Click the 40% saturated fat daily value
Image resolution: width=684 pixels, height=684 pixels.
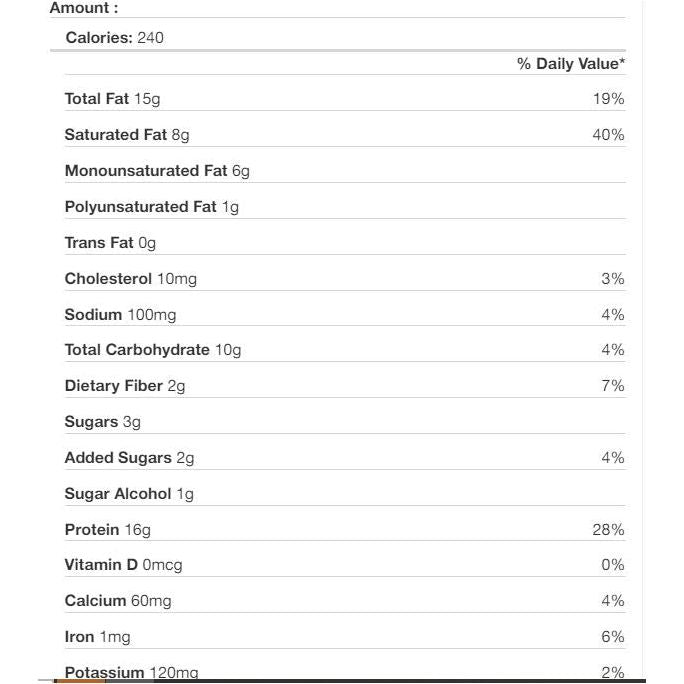click(608, 135)
